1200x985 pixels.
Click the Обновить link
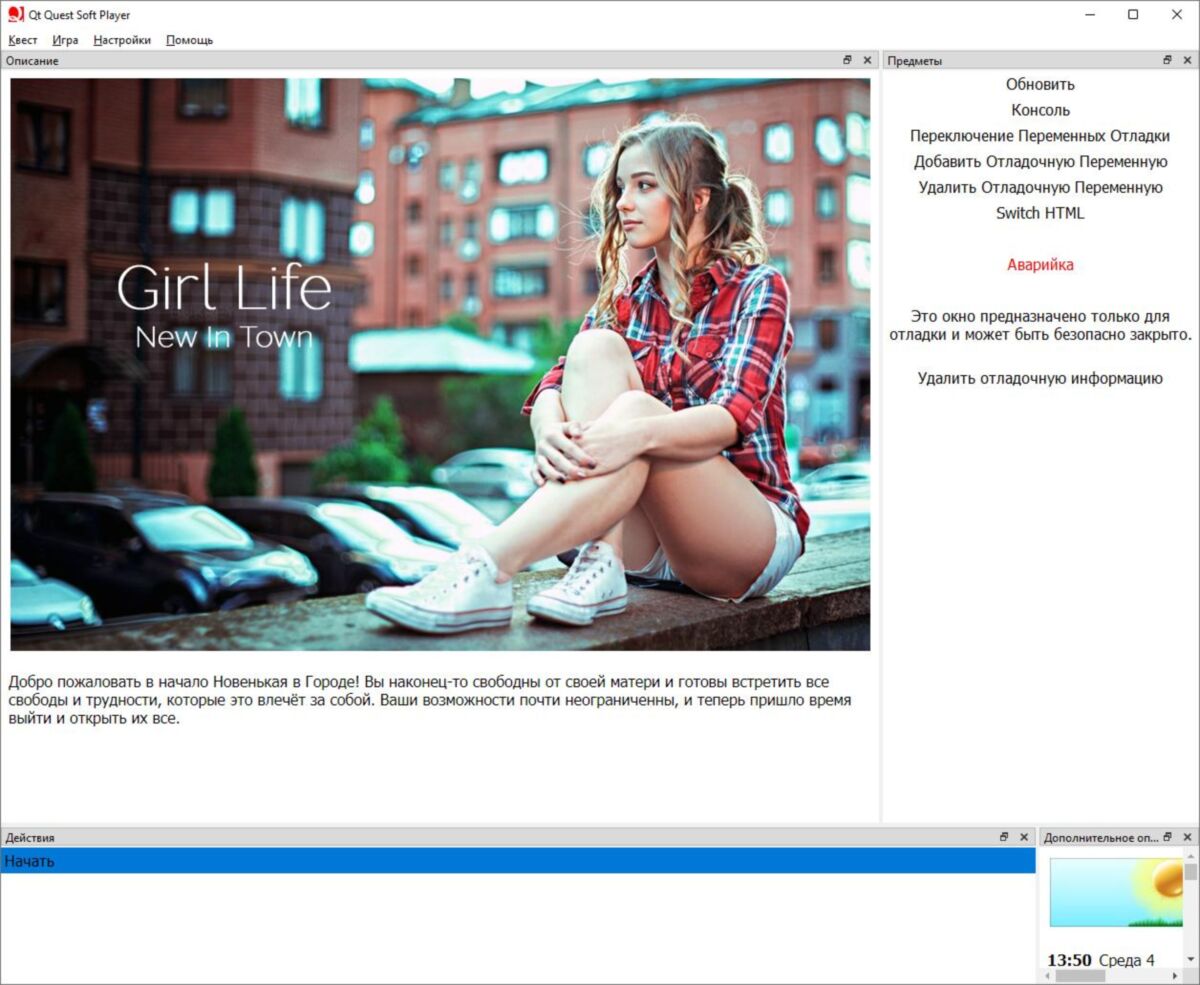tap(1040, 85)
